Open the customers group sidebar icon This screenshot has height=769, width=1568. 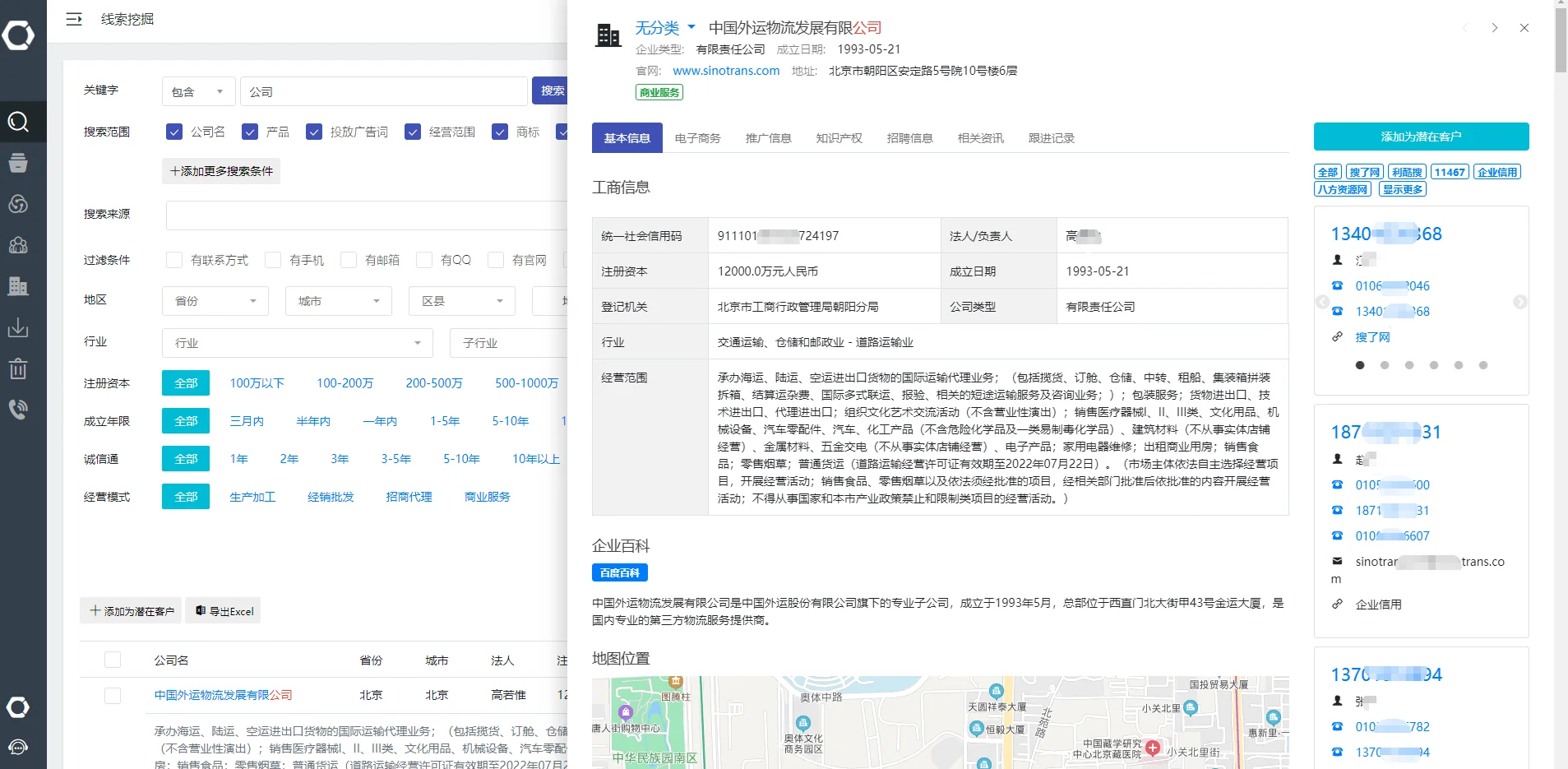[x=18, y=245]
